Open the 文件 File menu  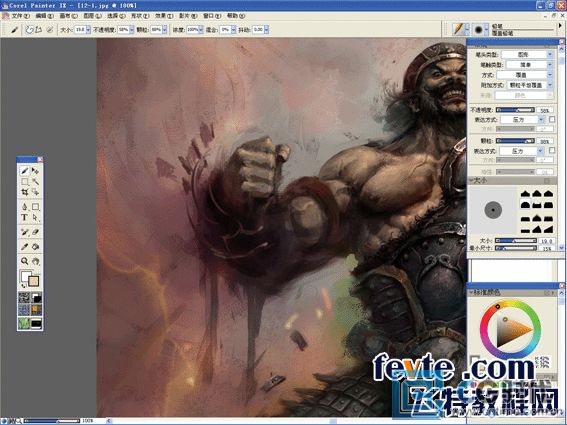click(x=21, y=16)
